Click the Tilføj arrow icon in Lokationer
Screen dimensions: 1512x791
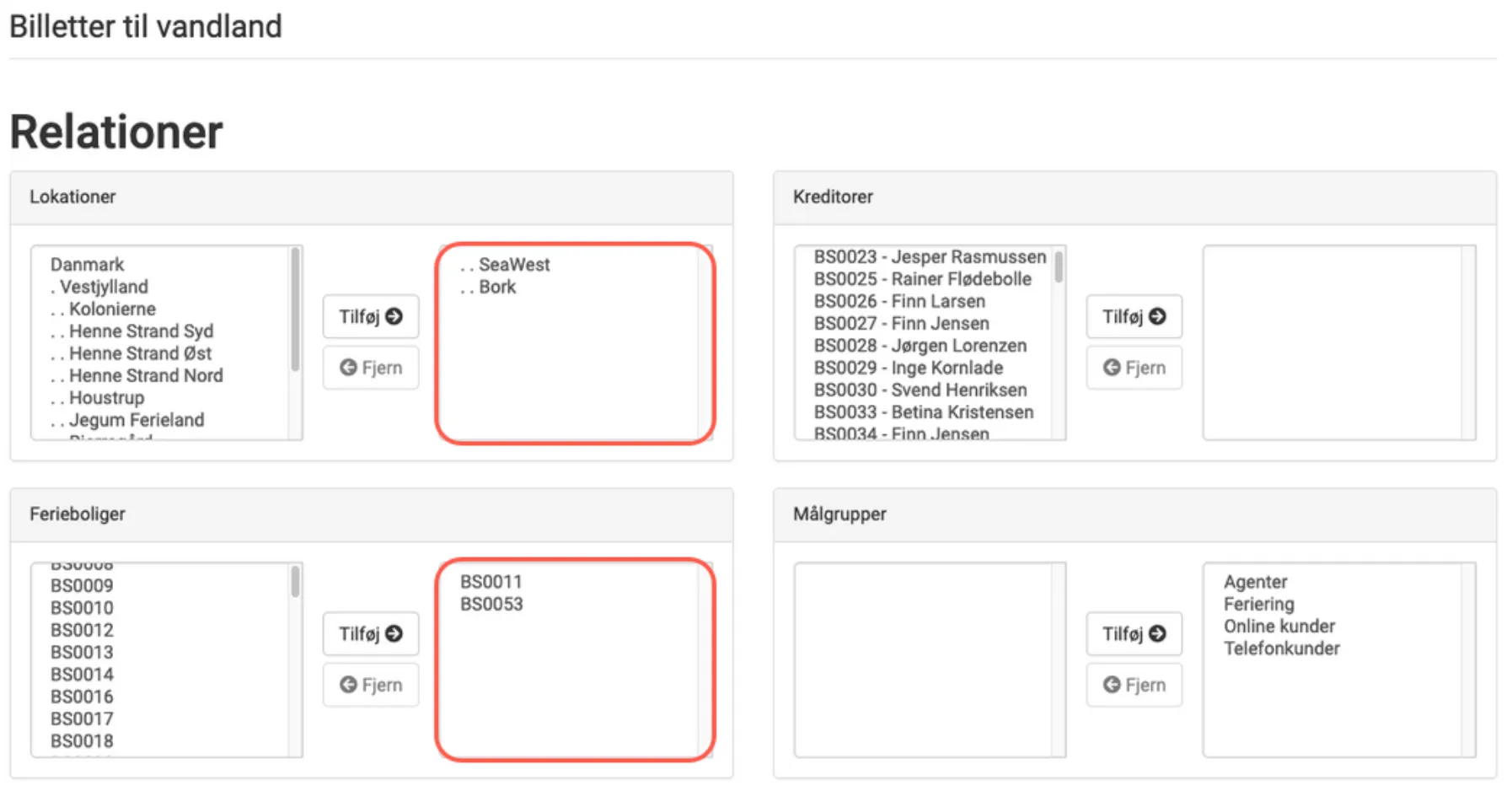[x=394, y=316]
